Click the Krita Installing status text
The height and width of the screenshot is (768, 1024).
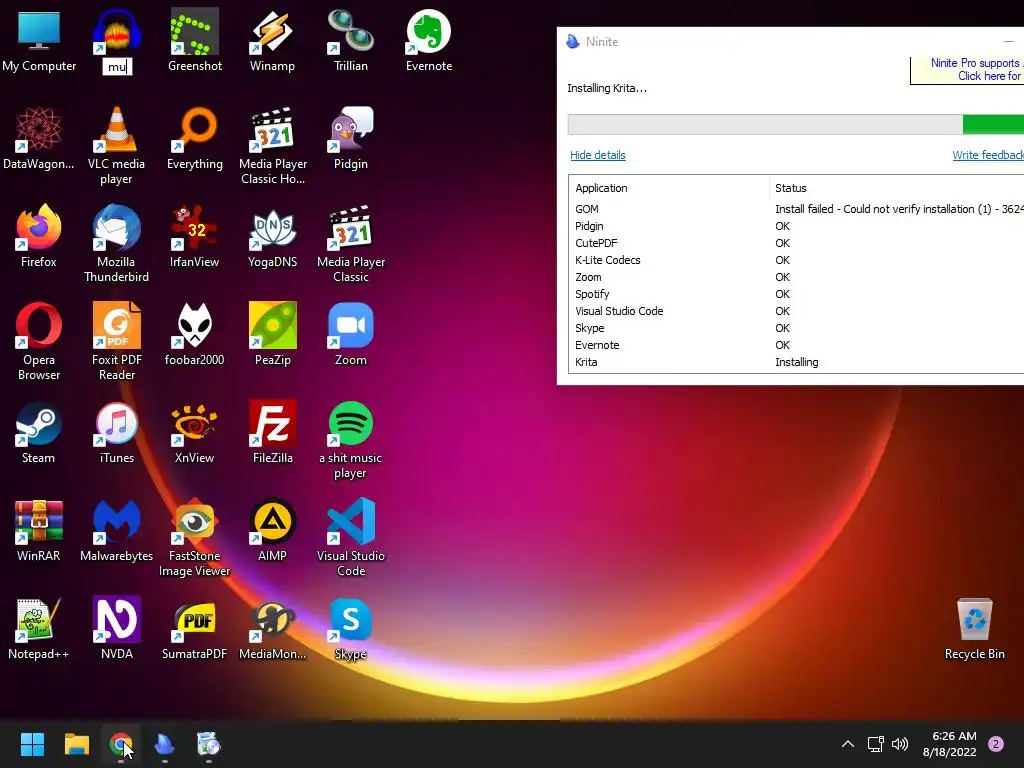797,362
